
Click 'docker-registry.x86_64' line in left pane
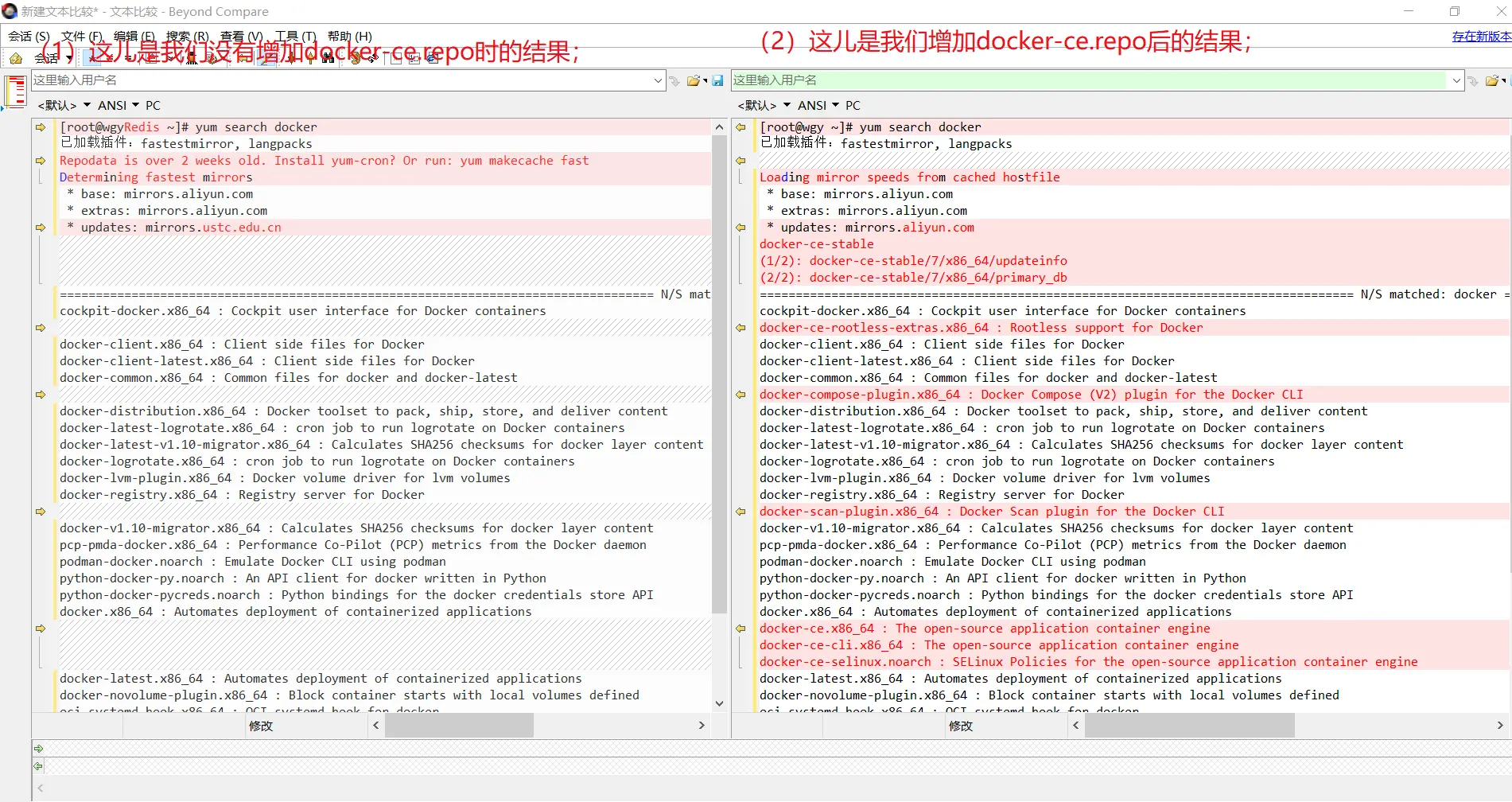click(x=243, y=495)
